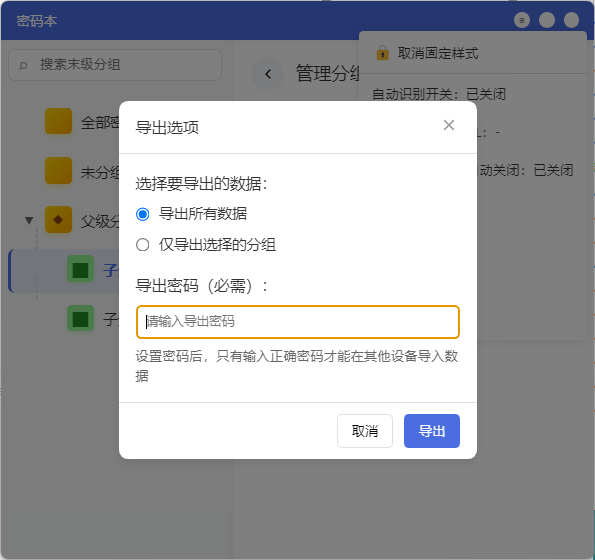Close the 导出选项 dialog with X
Image resolution: width=595 pixels, height=560 pixels.
click(449, 125)
